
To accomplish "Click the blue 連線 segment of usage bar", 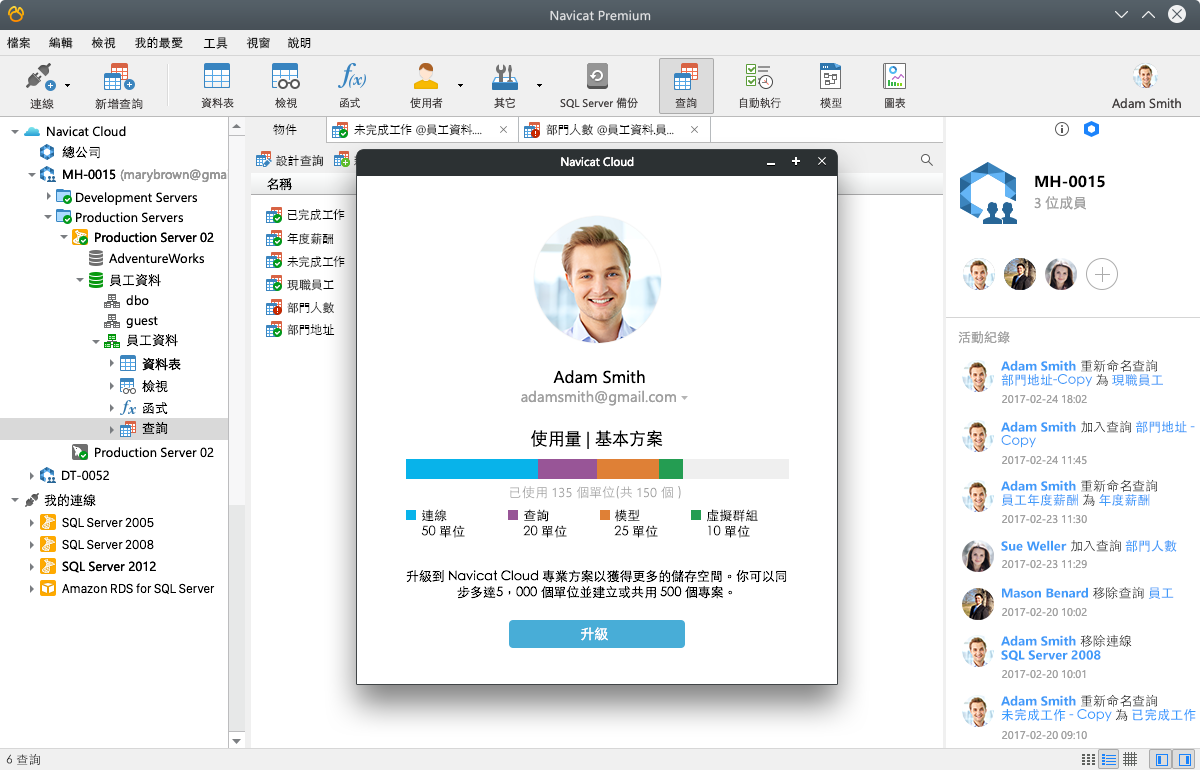I will [x=471, y=469].
